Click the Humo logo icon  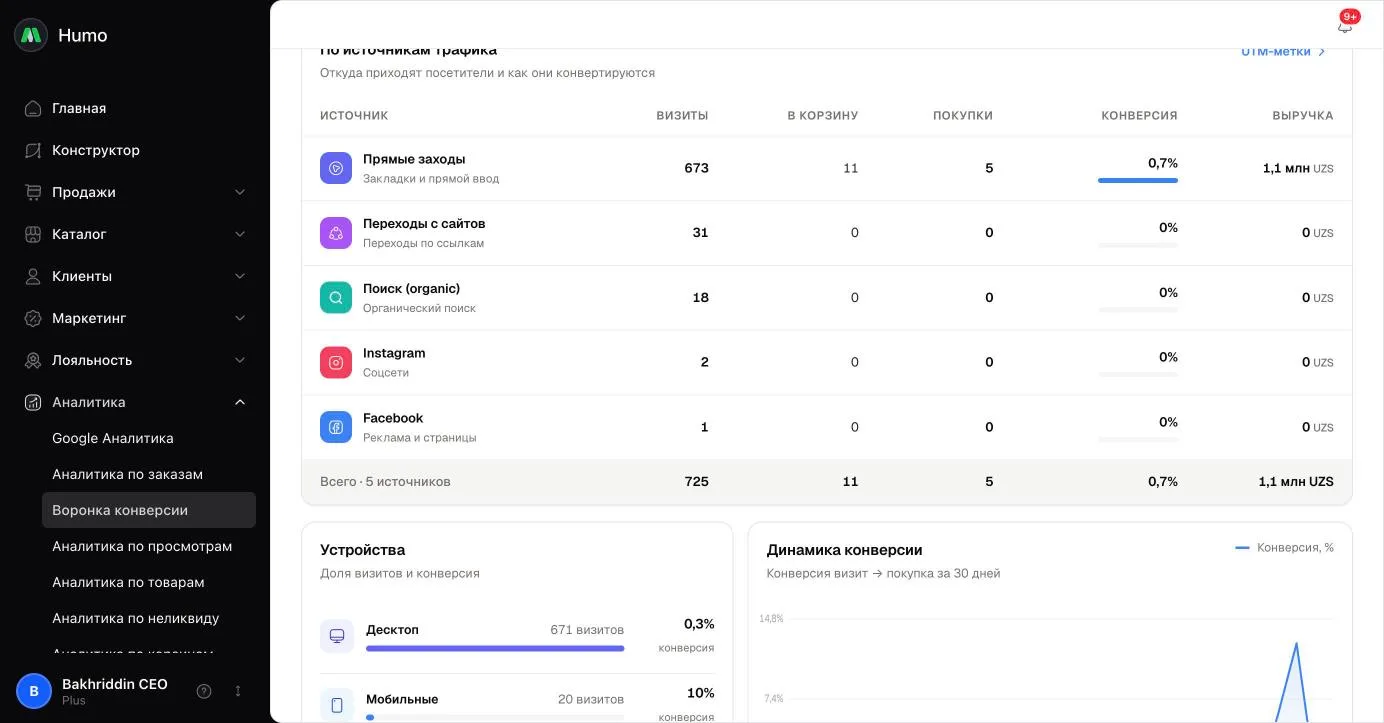pyautogui.click(x=31, y=35)
